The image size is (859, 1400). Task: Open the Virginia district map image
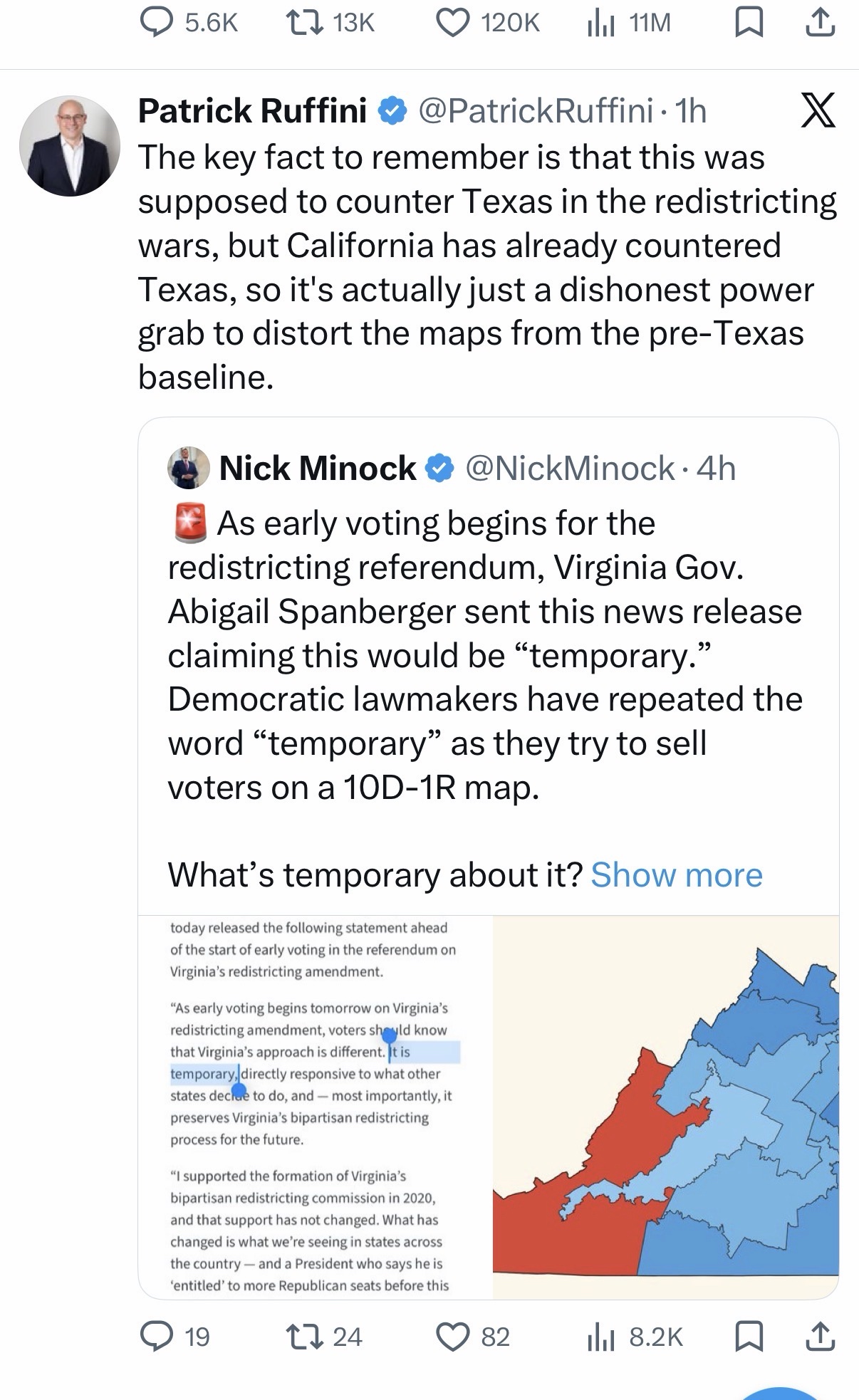[x=665, y=1106]
